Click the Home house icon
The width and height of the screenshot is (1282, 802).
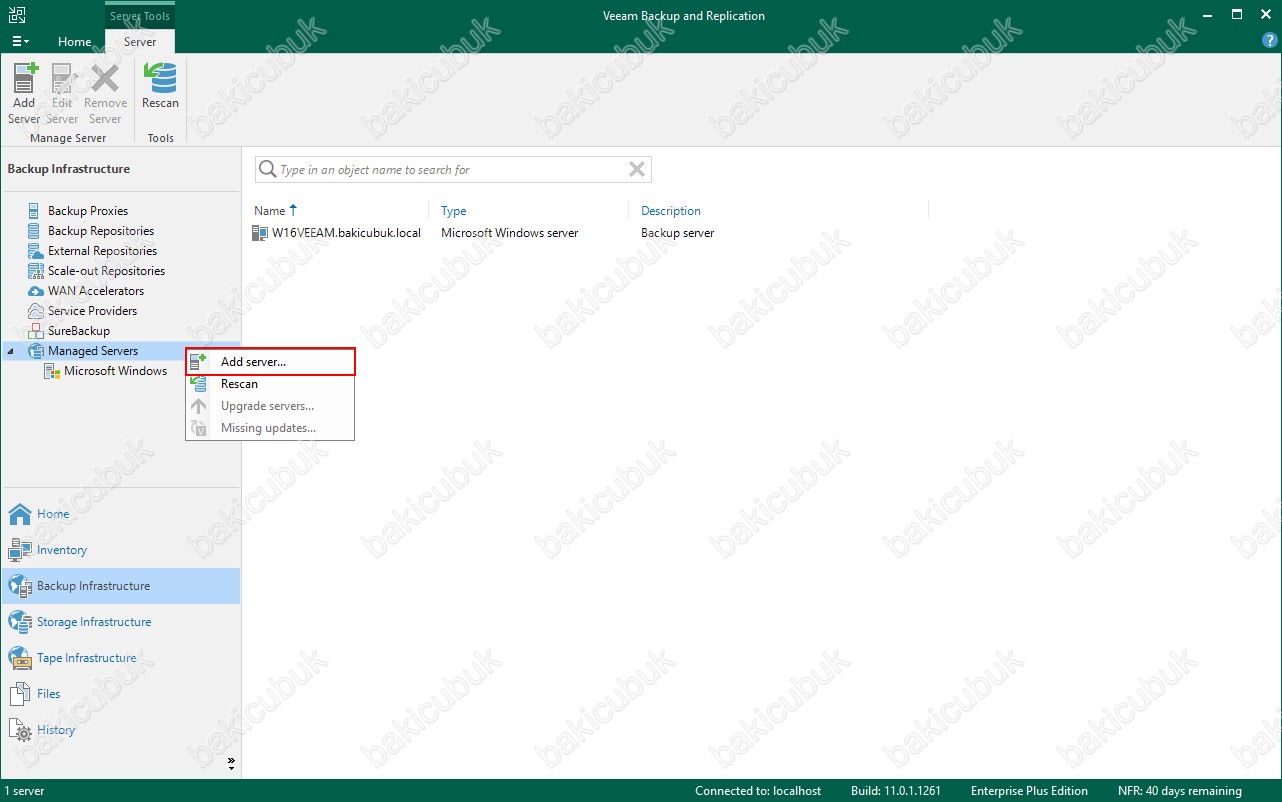[x=20, y=514]
